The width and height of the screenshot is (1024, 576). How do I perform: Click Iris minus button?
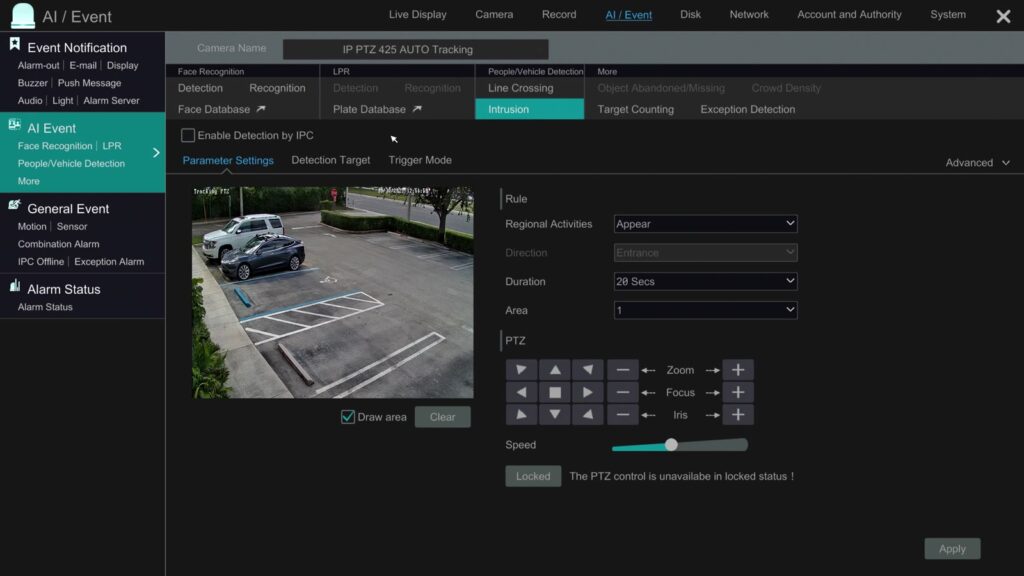click(622, 415)
